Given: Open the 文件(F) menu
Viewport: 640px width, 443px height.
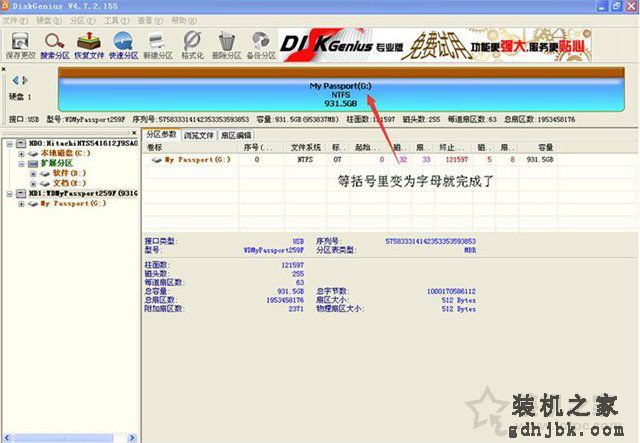Looking at the screenshot, I should point(16,20).
